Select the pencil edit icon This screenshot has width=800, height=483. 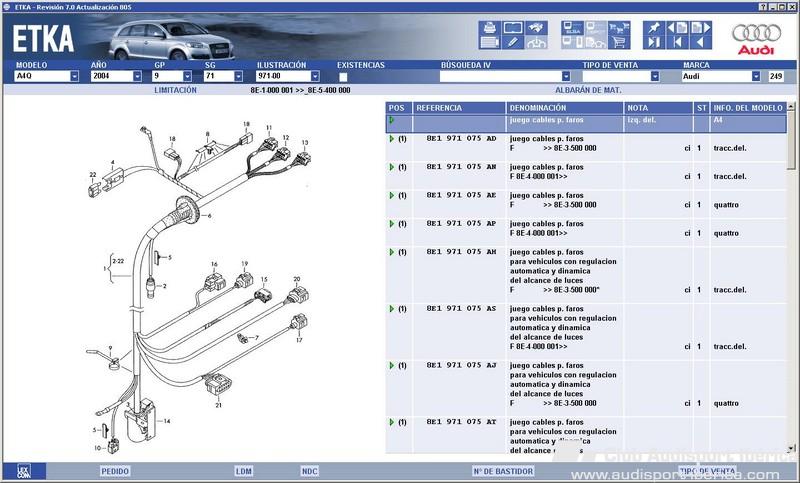point(512,42)
